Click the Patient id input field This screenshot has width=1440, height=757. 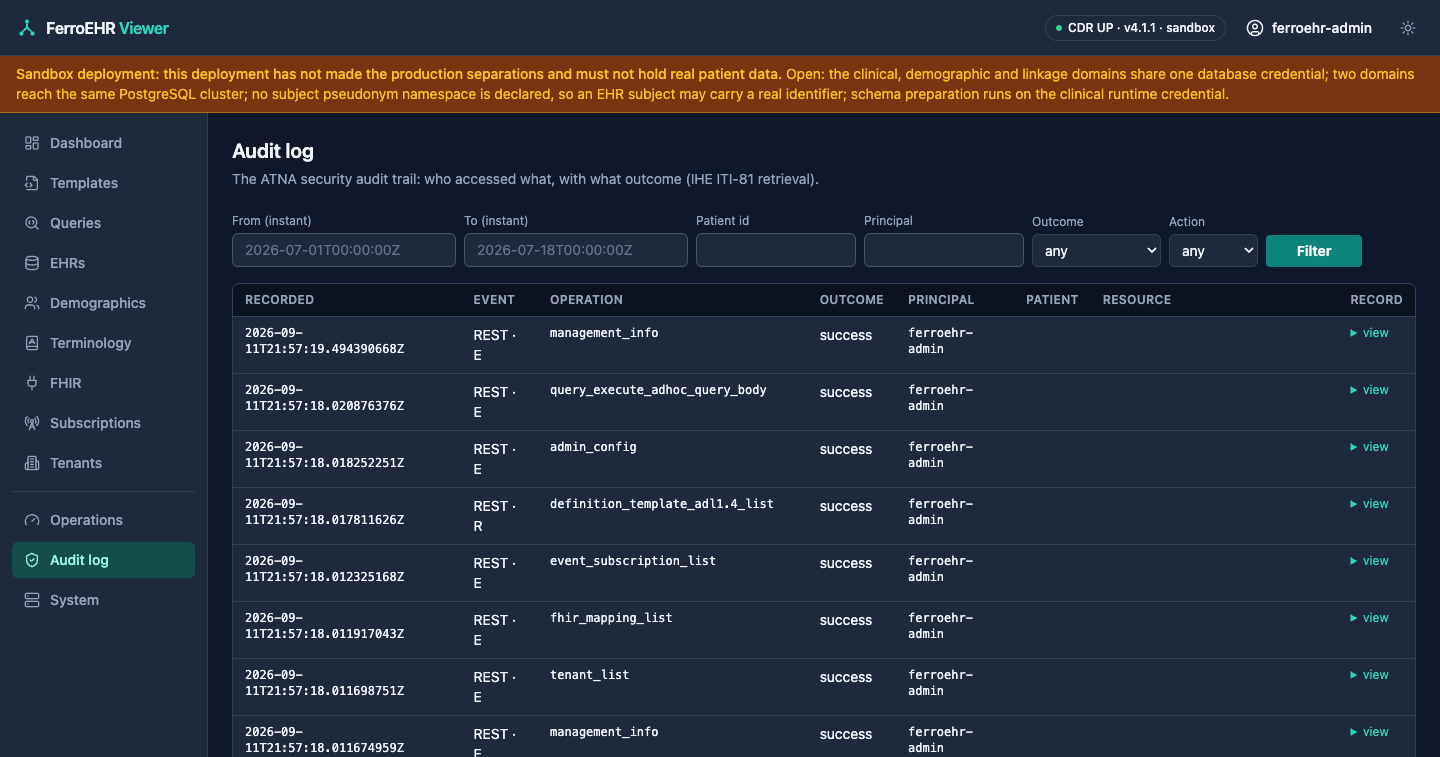[776, 250]
